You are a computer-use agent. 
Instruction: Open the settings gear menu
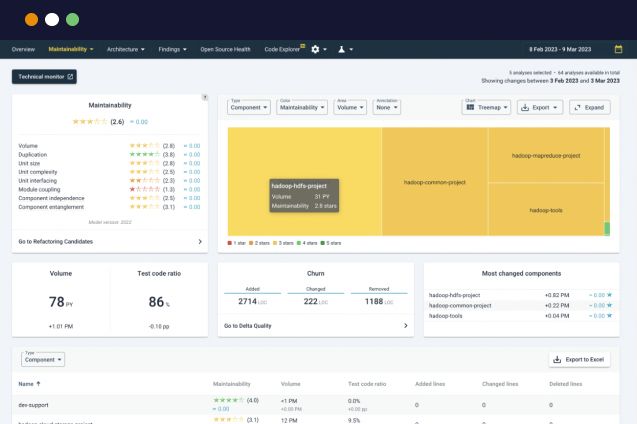(x=318, y=49)
